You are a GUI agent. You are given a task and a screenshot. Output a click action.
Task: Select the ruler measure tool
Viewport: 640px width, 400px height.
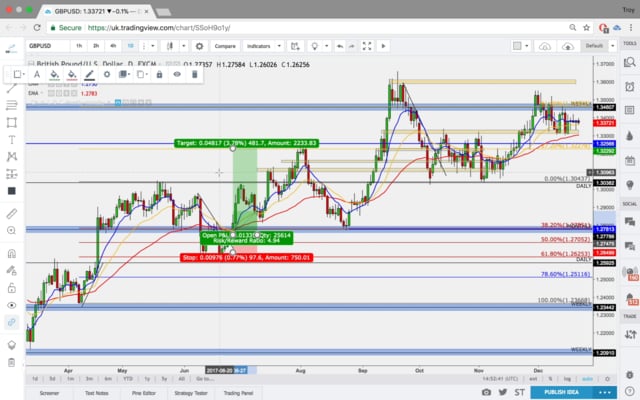coord(11,213)
